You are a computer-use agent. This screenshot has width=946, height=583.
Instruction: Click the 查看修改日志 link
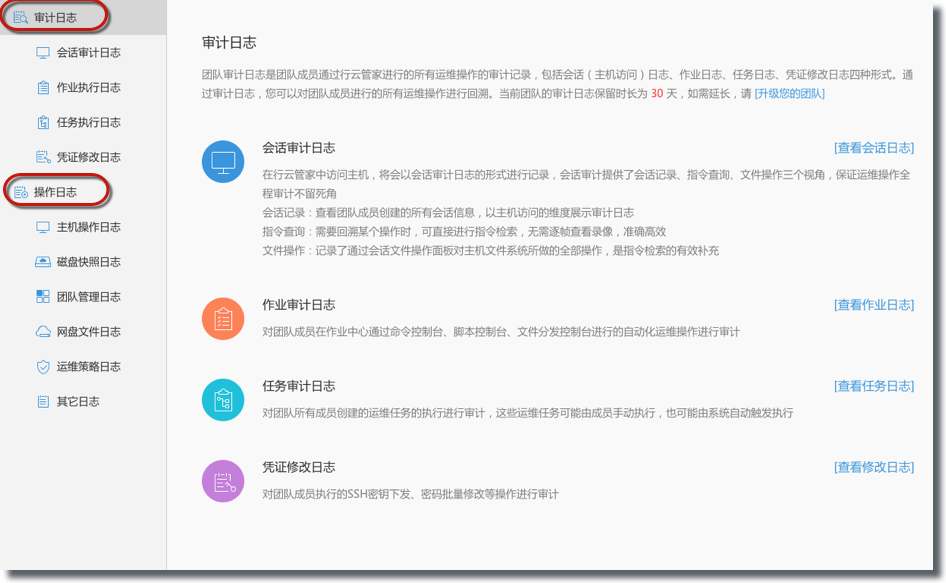(873, 467)
